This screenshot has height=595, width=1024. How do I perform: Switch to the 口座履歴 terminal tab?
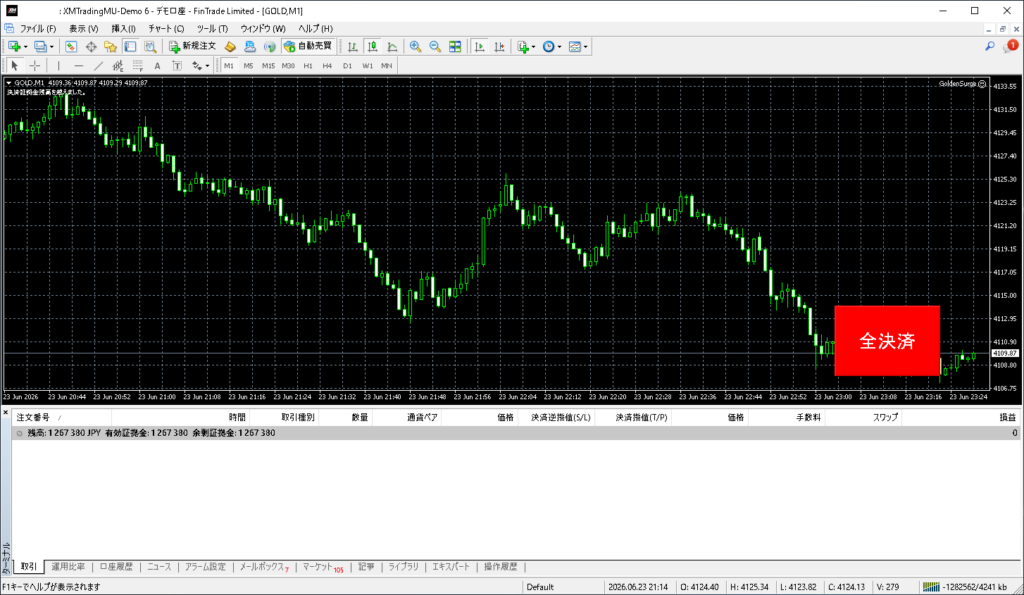point(116,567)
